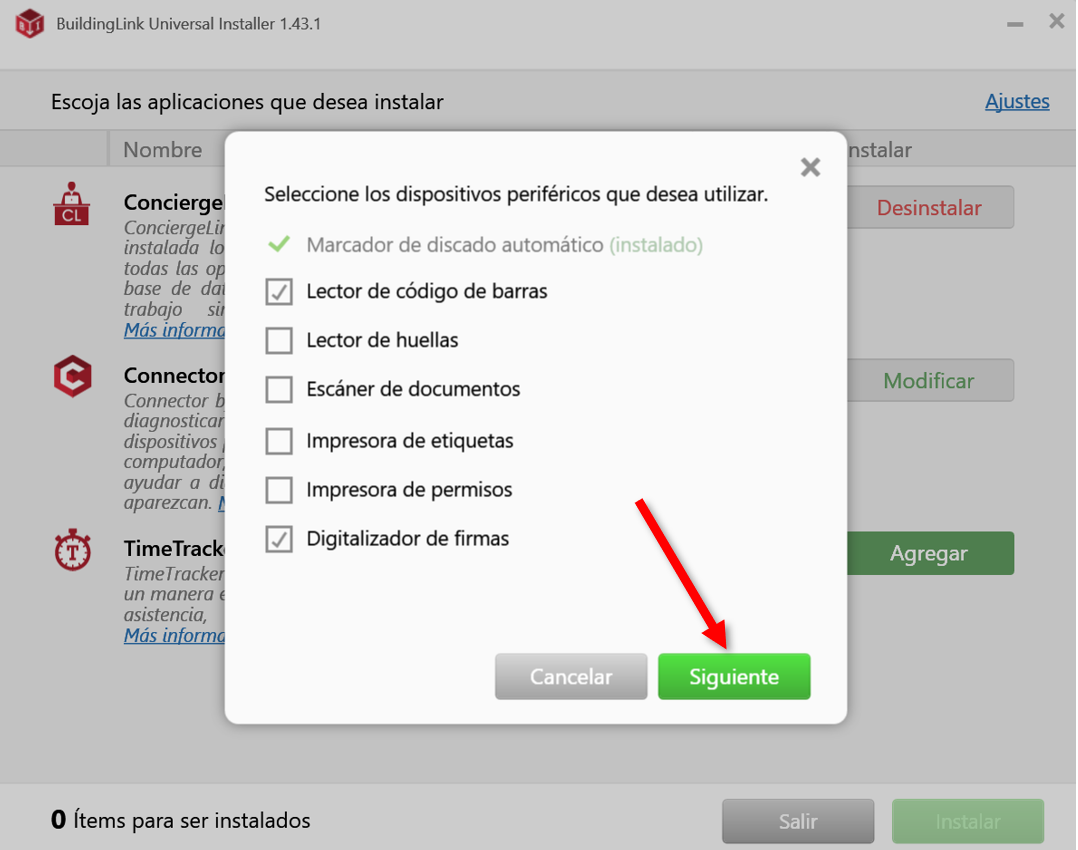Screen dimensions: 1078x850
Task: Click the 'Escáner de documentos' label
Action: (x=413, y=389)
